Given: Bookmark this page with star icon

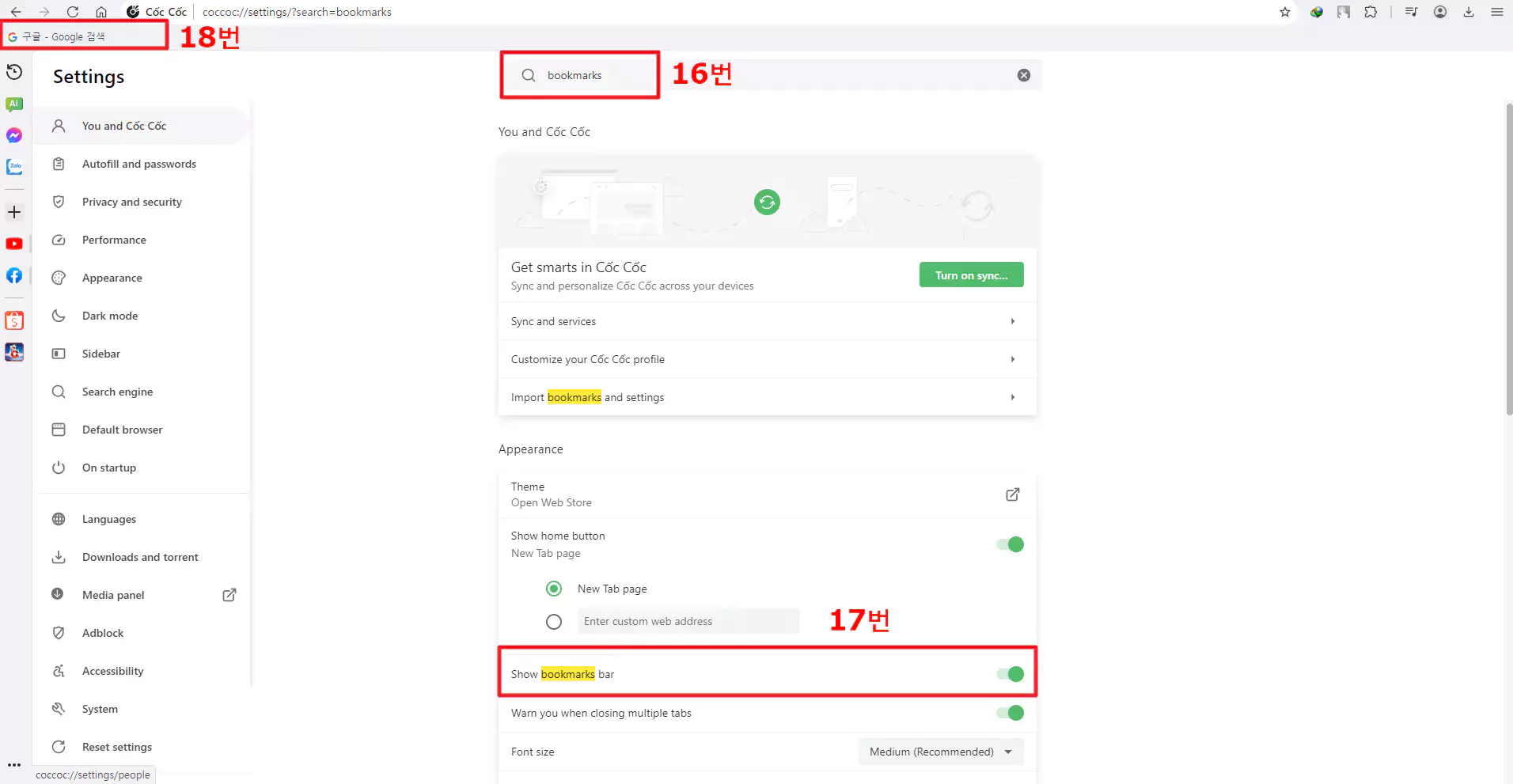Looking at the screenshot, I should (x=1285, y=12).
